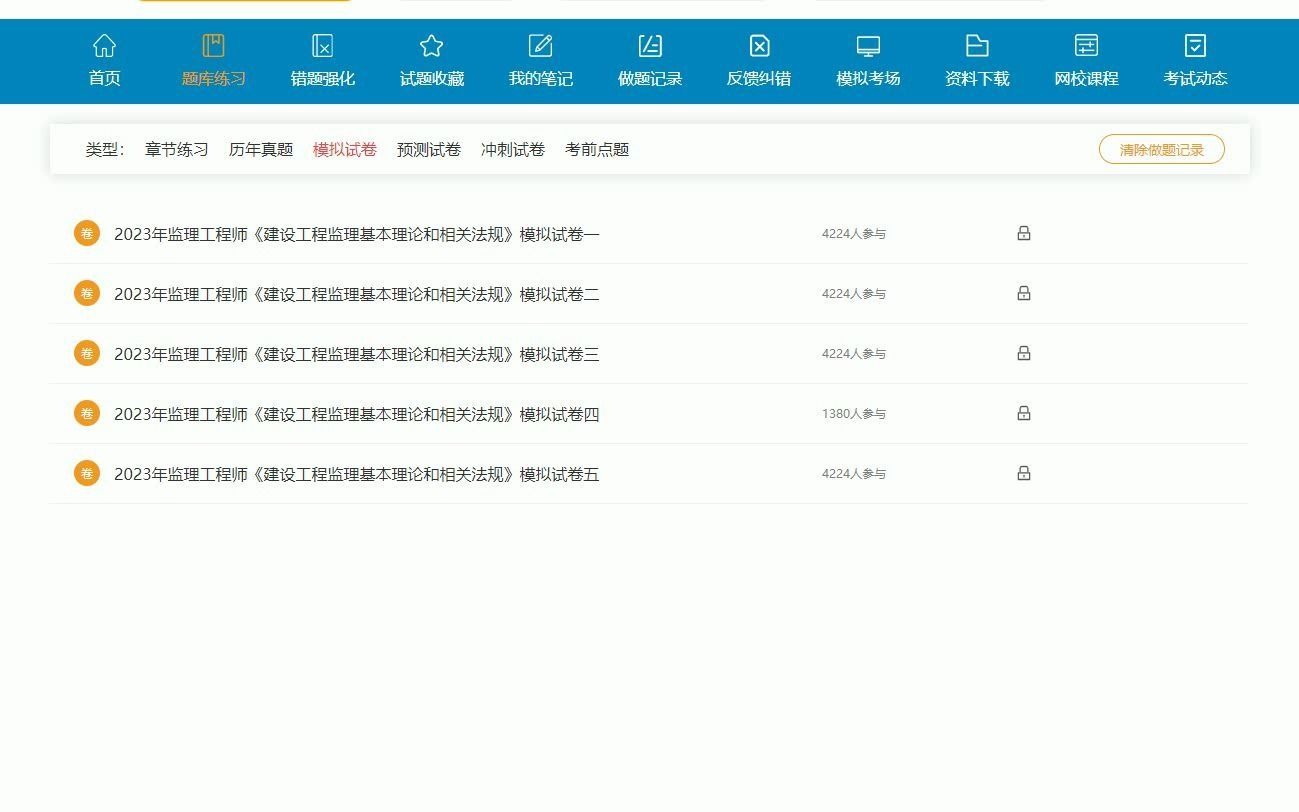
Task: Click the orange 卷 badge of 模拟试卷一
Action: [87, 233]
